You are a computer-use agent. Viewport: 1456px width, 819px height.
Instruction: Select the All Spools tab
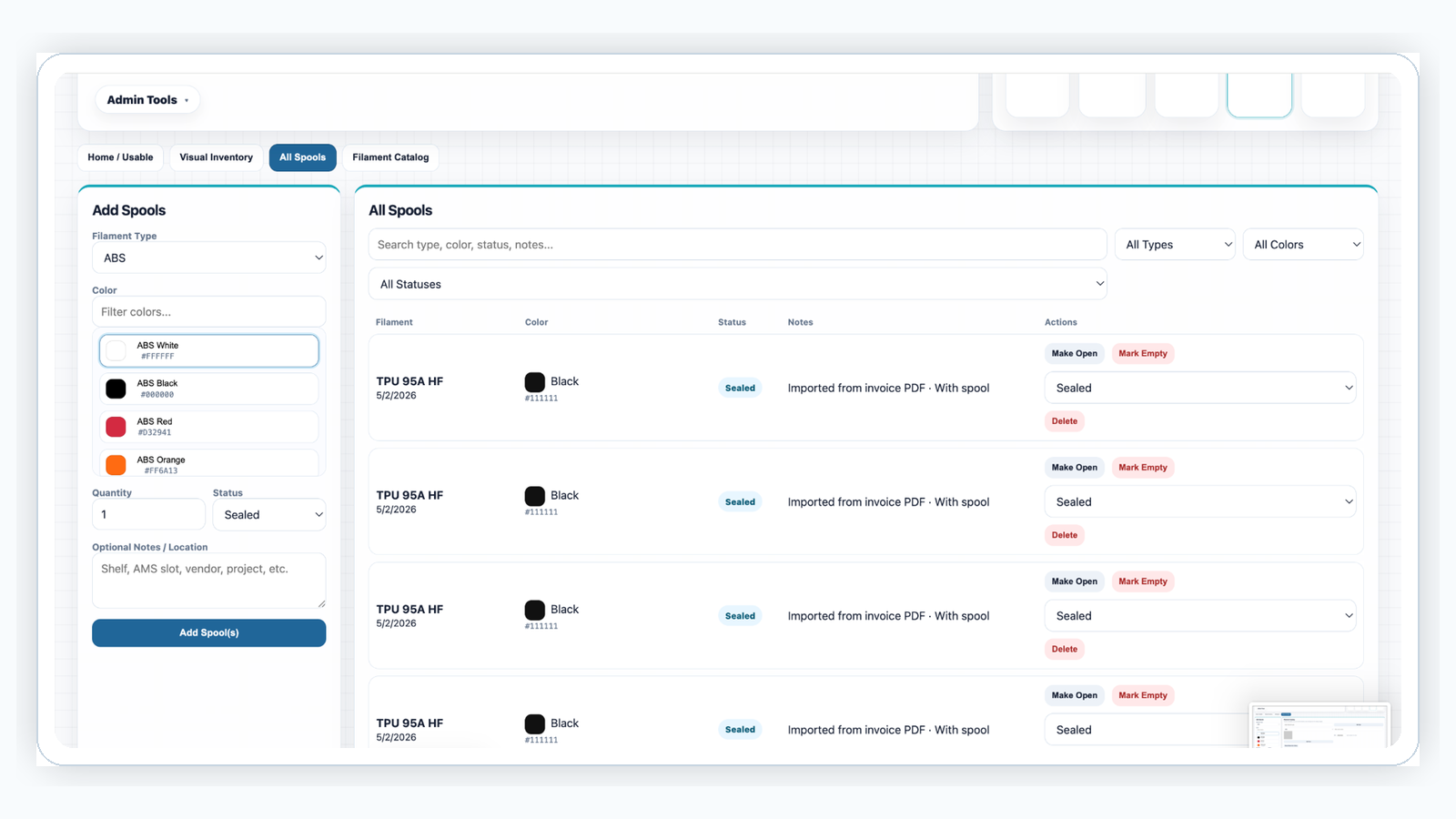point(302,157)
